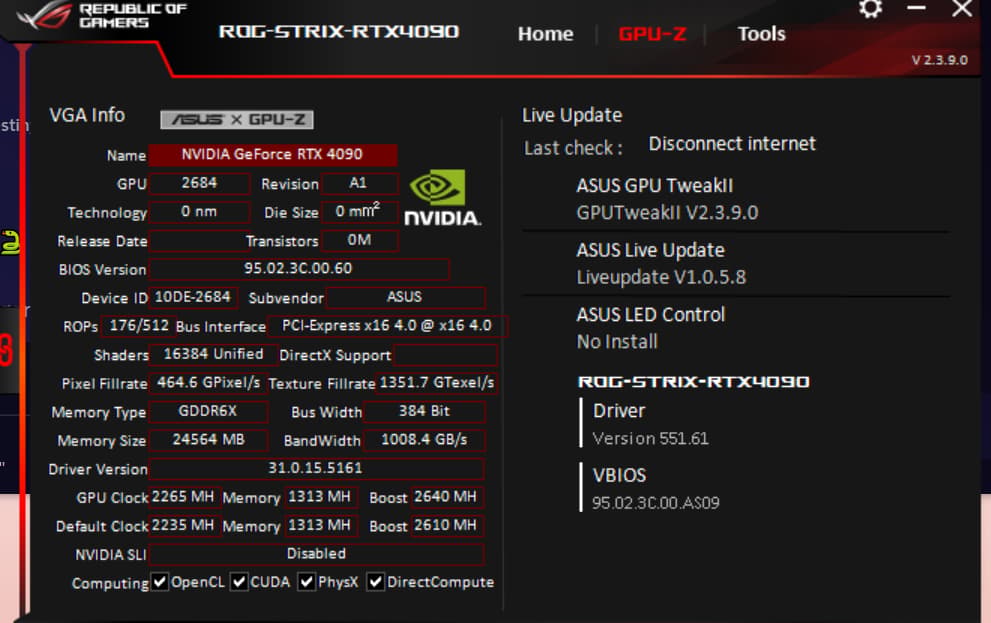
Task: Click the VGA Info heading
Action: [x=87, y=115]
